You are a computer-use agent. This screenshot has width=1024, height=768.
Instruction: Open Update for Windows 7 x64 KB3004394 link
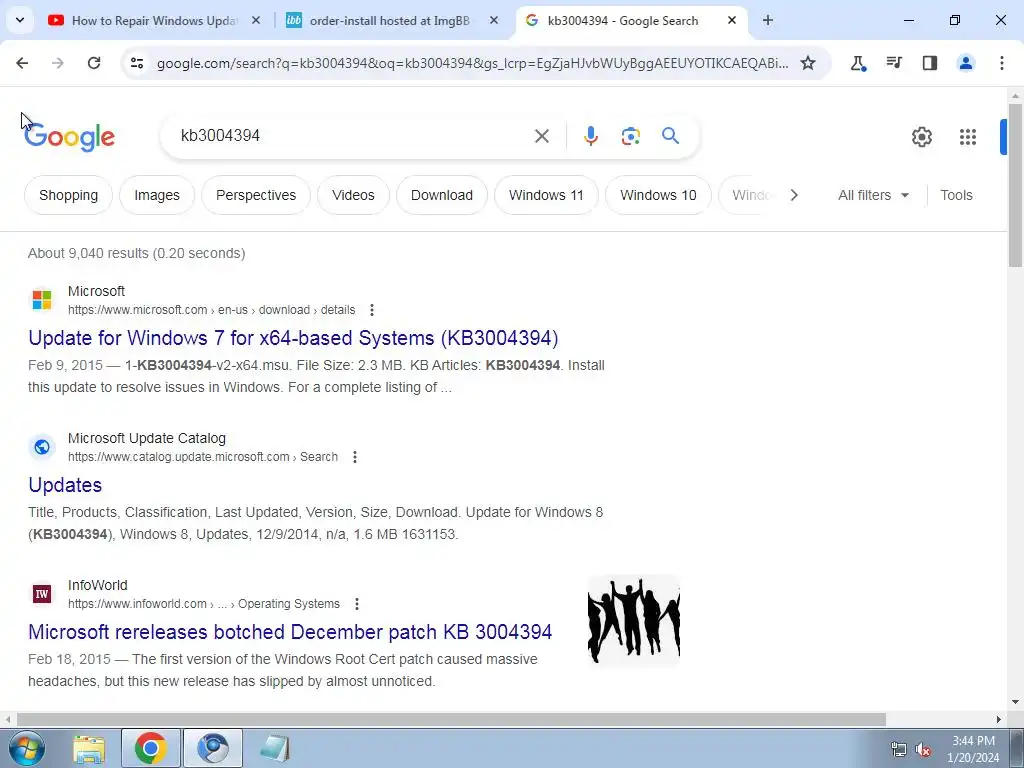click(x=293, y=338)
